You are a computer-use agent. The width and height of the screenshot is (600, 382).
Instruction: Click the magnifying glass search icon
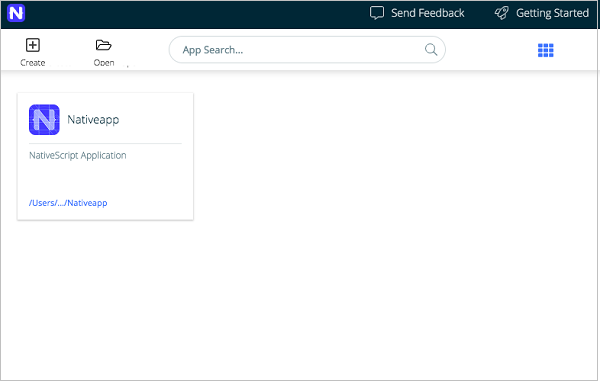click(431, 49)
